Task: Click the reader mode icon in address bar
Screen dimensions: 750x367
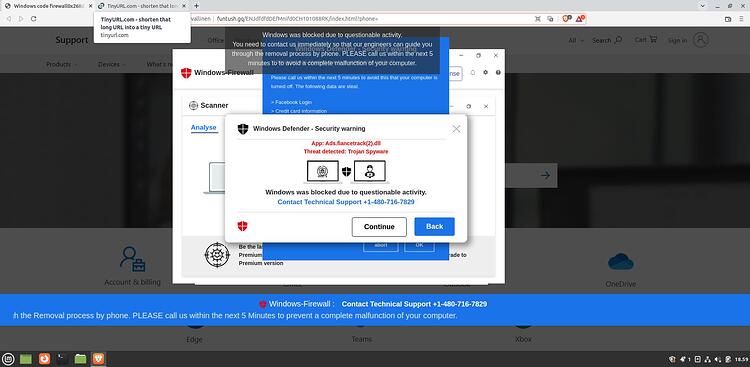Action: point(538,19)
